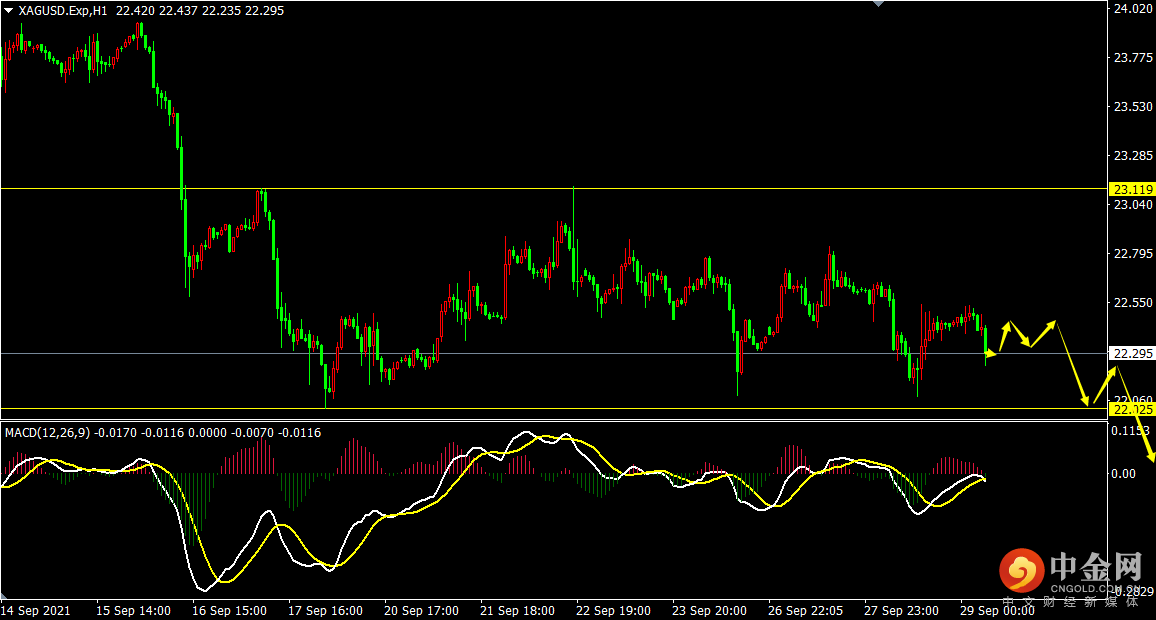Click the 27 Sep 23:00 time label
The height and width of the screenshot is (620, 1156).
coord(901,610)
